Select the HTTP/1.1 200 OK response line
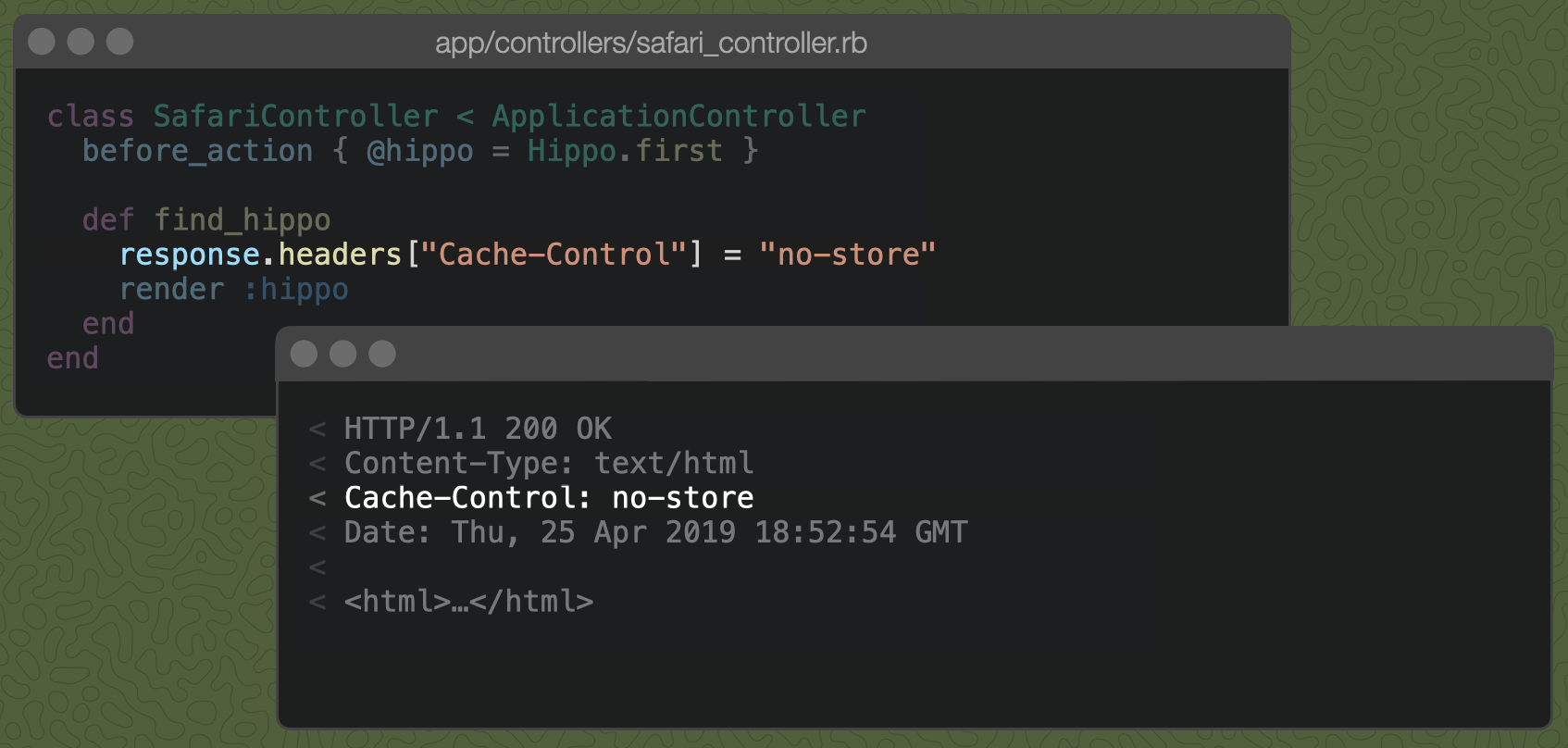This screenshot has width=1568, height=748. pyautogui.click(x=478, y=428)
